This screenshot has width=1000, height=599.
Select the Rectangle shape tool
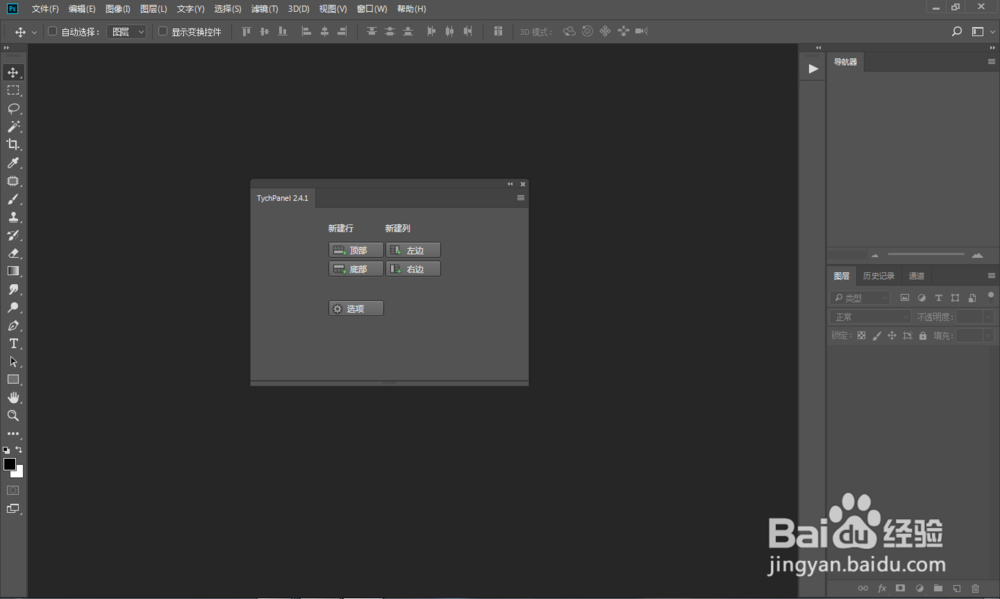tap(13, 380)
